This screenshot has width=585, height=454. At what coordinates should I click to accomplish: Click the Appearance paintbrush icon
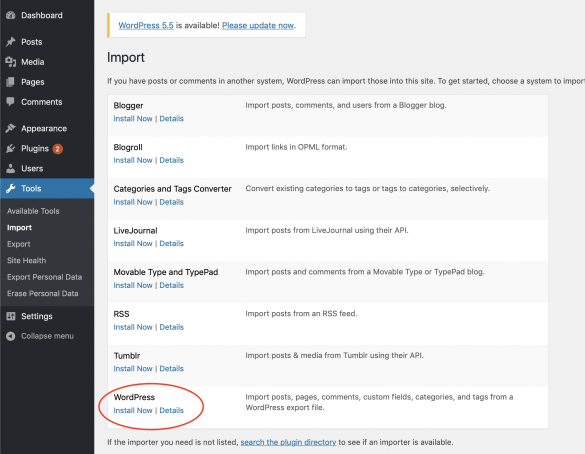[11, 128]
